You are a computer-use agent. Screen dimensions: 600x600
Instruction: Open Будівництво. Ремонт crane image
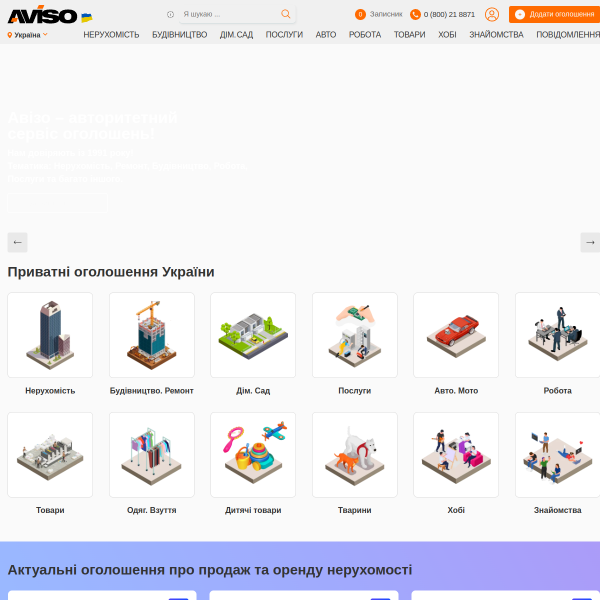coord(152,335)
